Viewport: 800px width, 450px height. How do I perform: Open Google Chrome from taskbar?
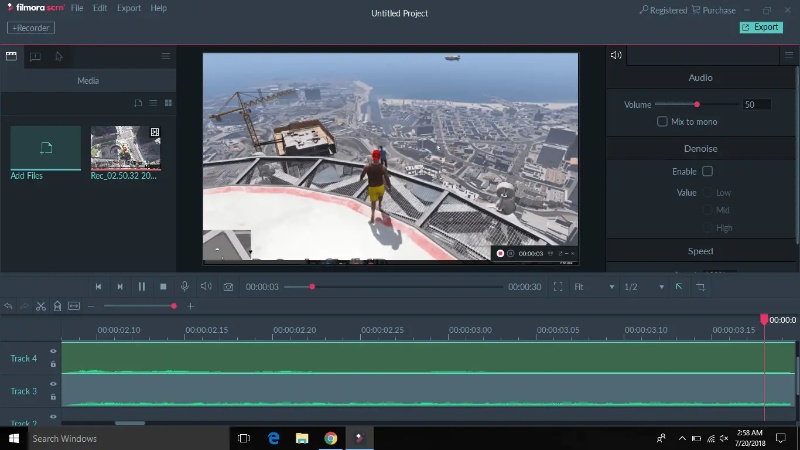coord(331,438)
